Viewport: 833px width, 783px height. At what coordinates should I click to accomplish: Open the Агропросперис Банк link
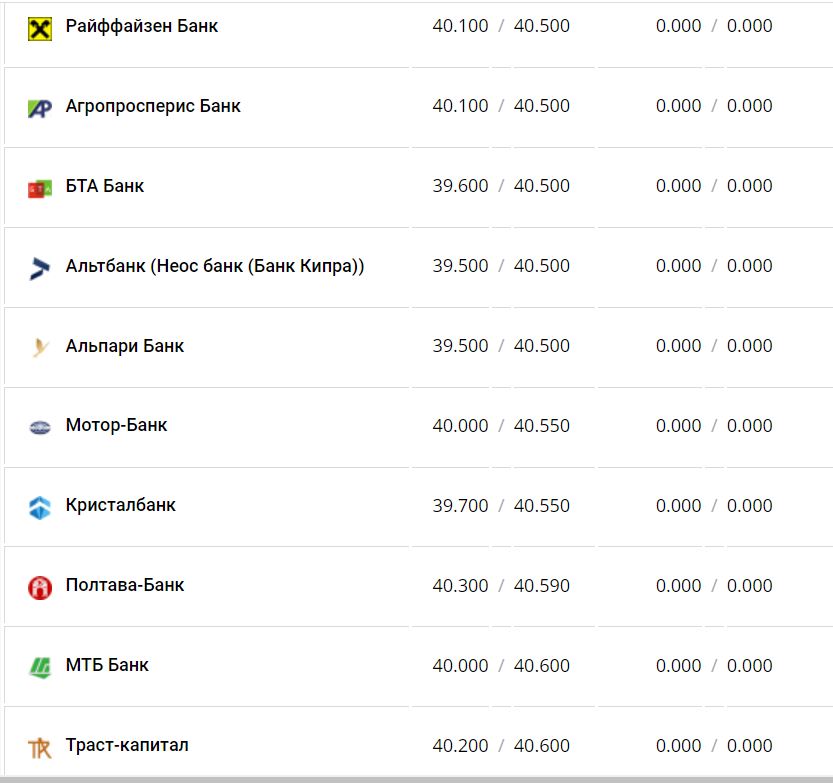(153, 106)
